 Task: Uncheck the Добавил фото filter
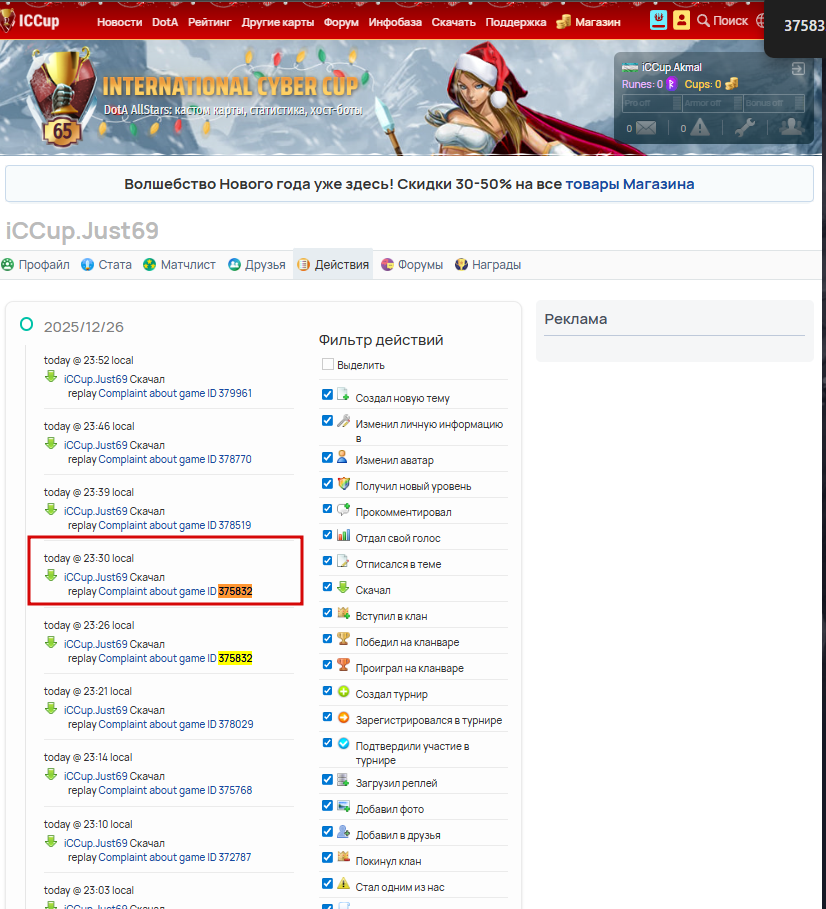327,805
